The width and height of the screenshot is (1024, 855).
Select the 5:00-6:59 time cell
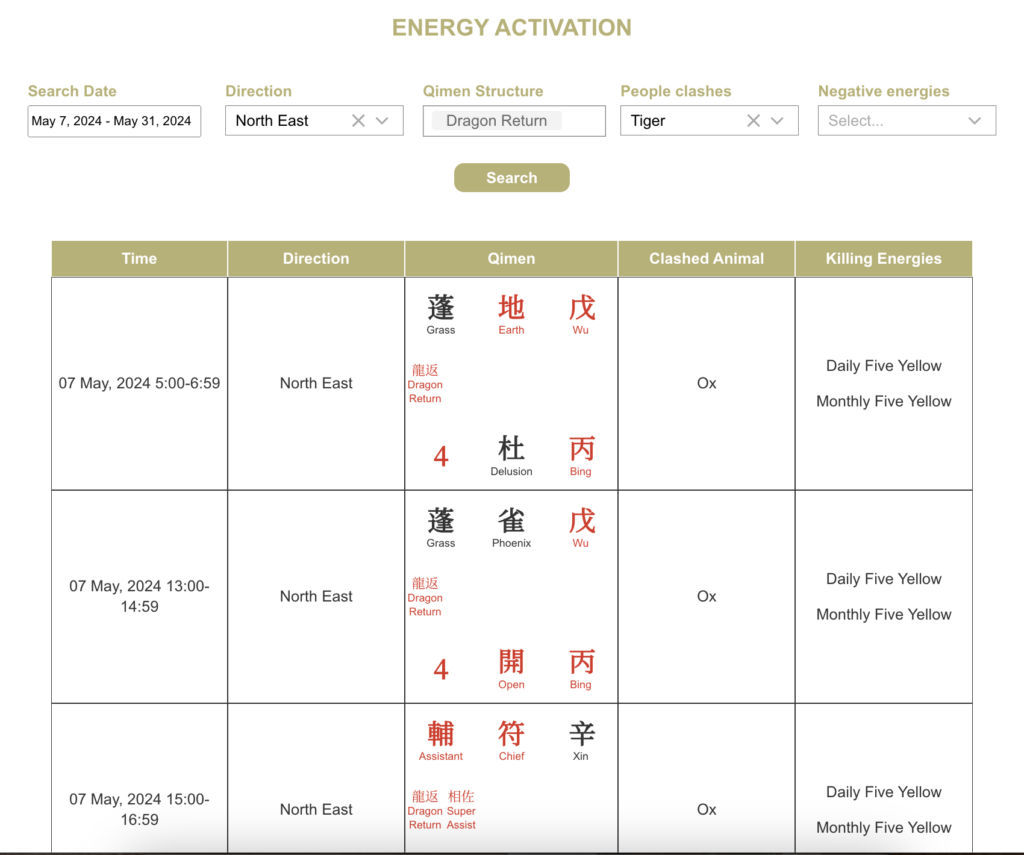click(139, 383)
